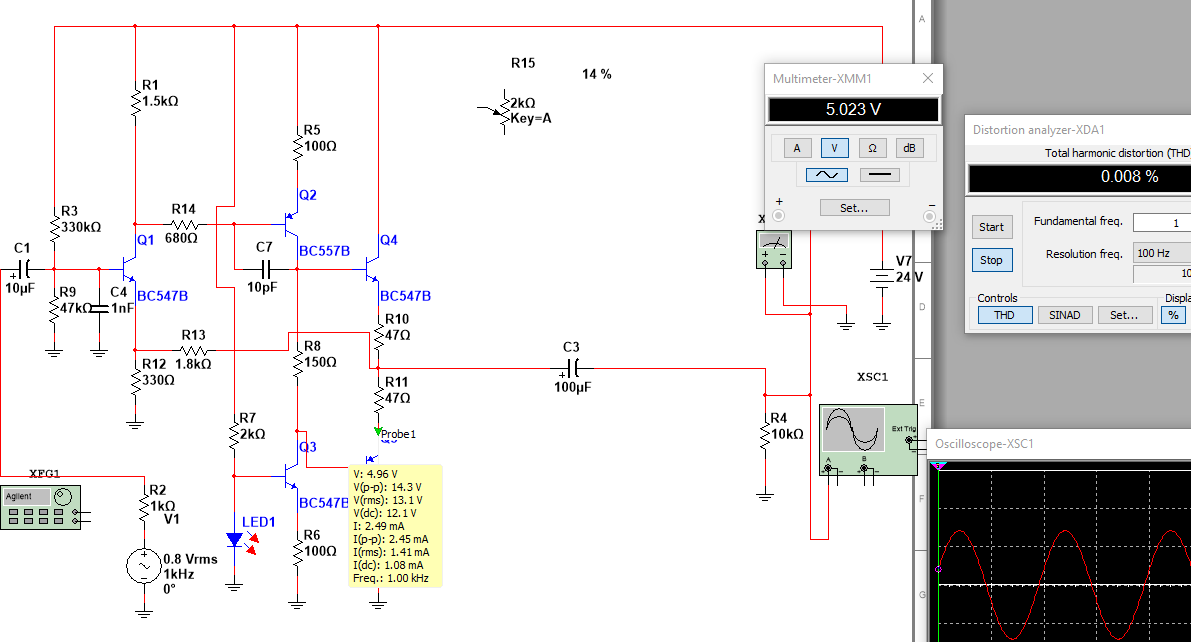
Task: Select resistor R4 10kΩ symbol
Action: click(765, 435)
